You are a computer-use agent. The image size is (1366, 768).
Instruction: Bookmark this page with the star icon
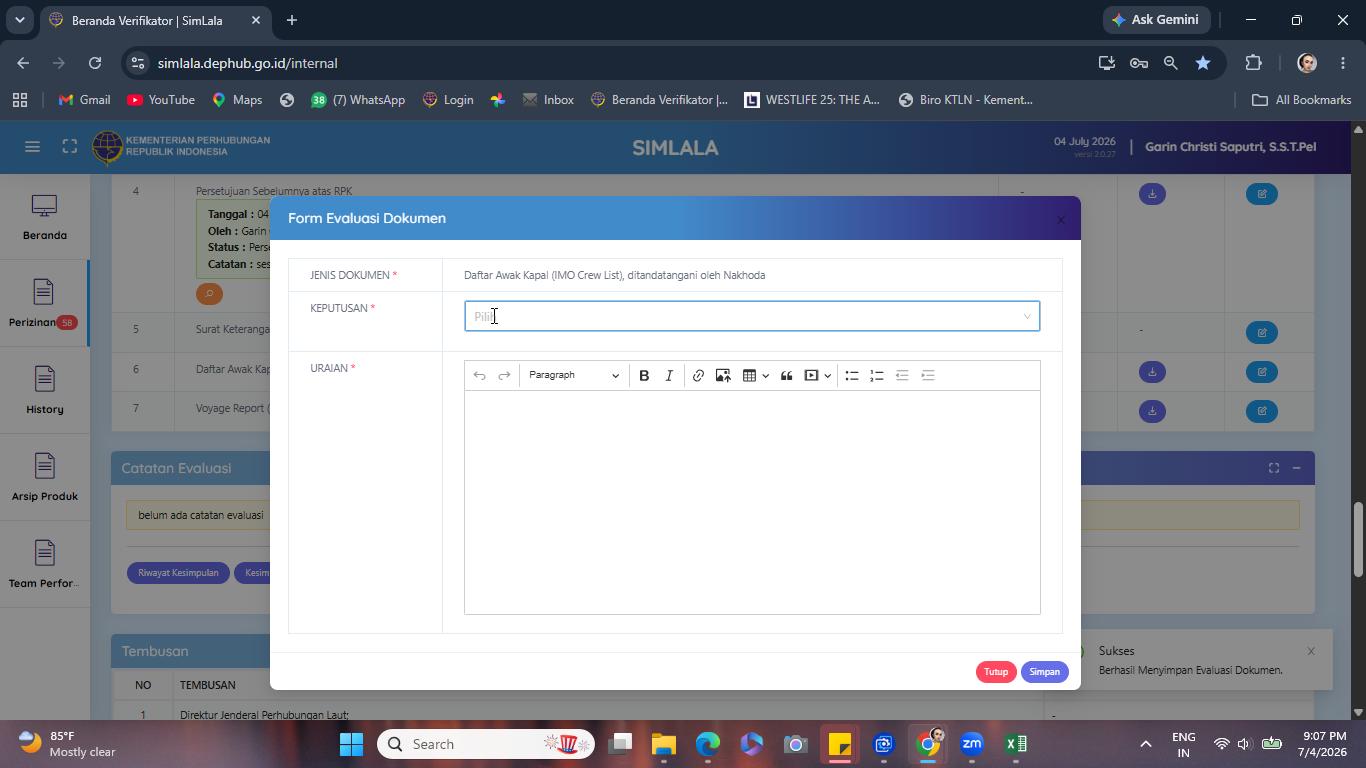[x=1203, y=63]
